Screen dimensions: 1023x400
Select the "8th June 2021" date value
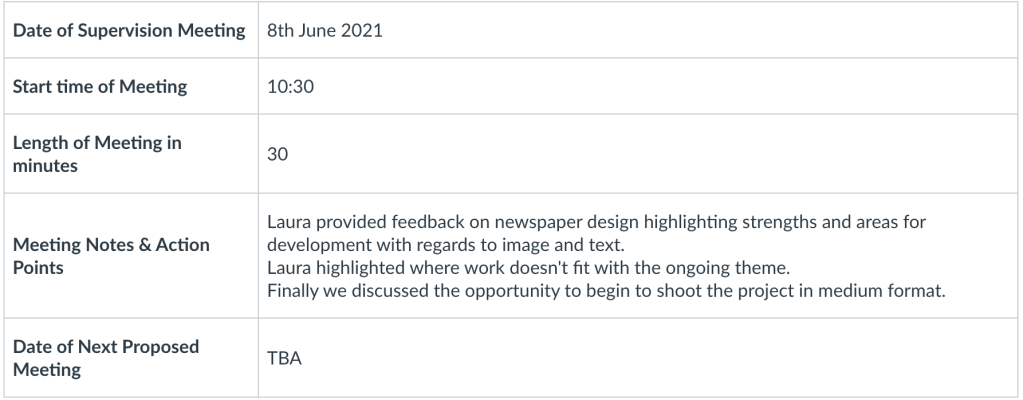pos(325,31)
